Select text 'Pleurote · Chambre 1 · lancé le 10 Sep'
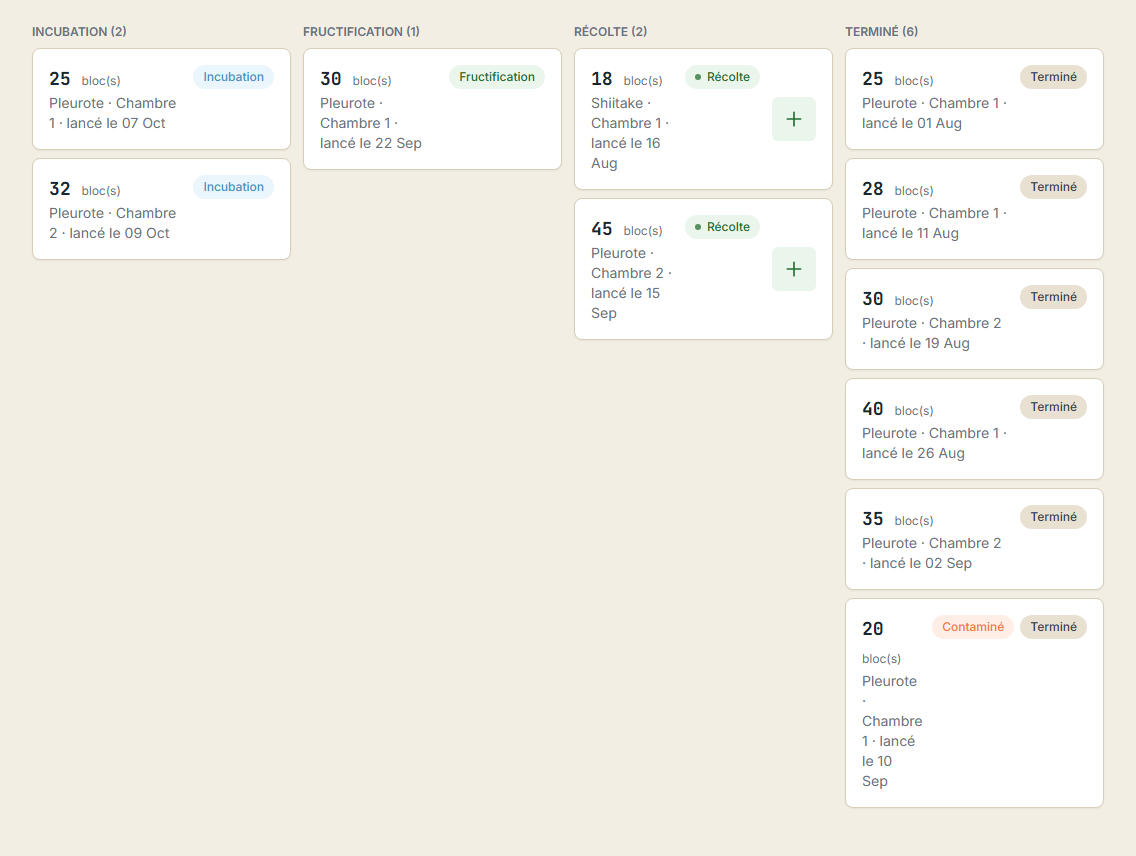The image size is (1136, 856). point(893,731)
